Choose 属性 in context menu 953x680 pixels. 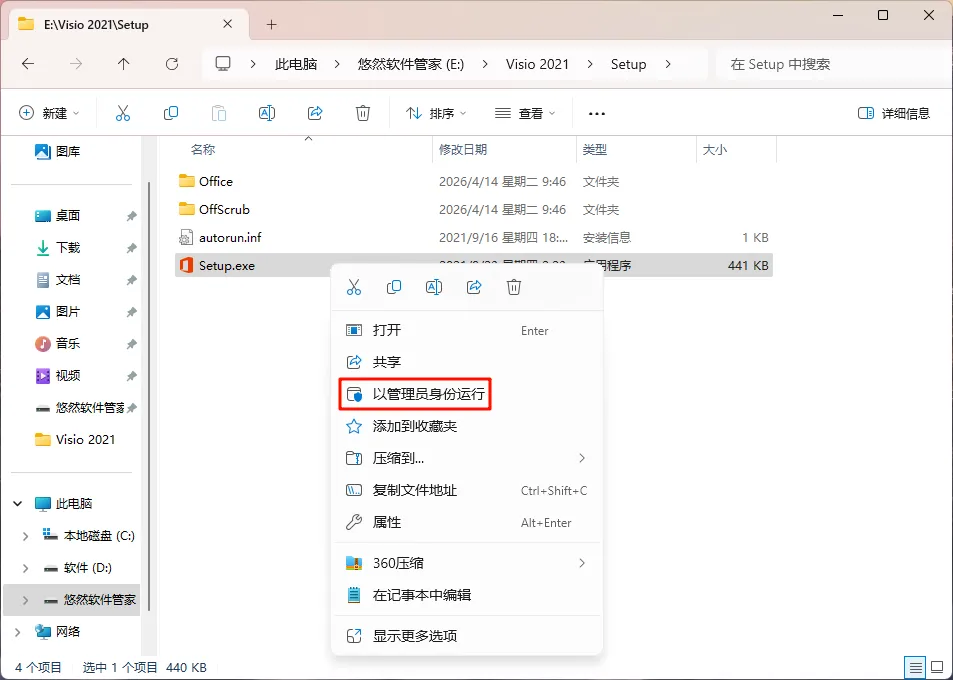point(467,523)
